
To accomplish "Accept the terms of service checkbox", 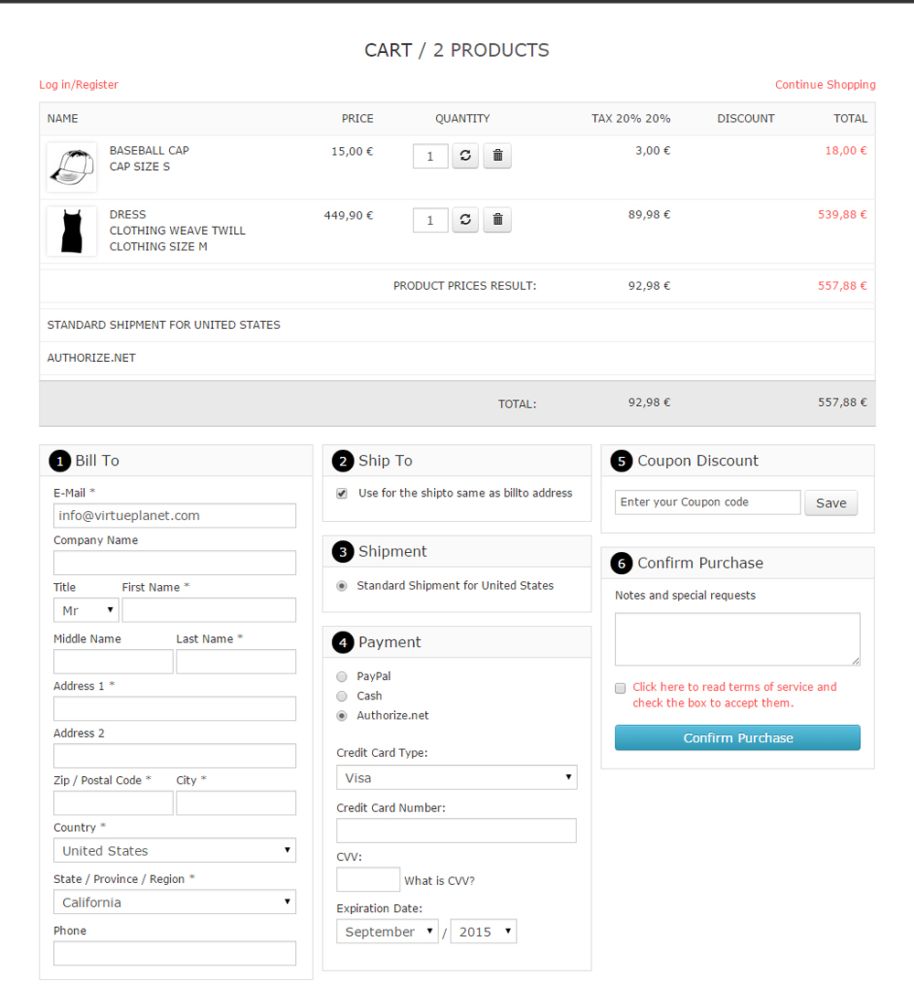I will [620, 688].
